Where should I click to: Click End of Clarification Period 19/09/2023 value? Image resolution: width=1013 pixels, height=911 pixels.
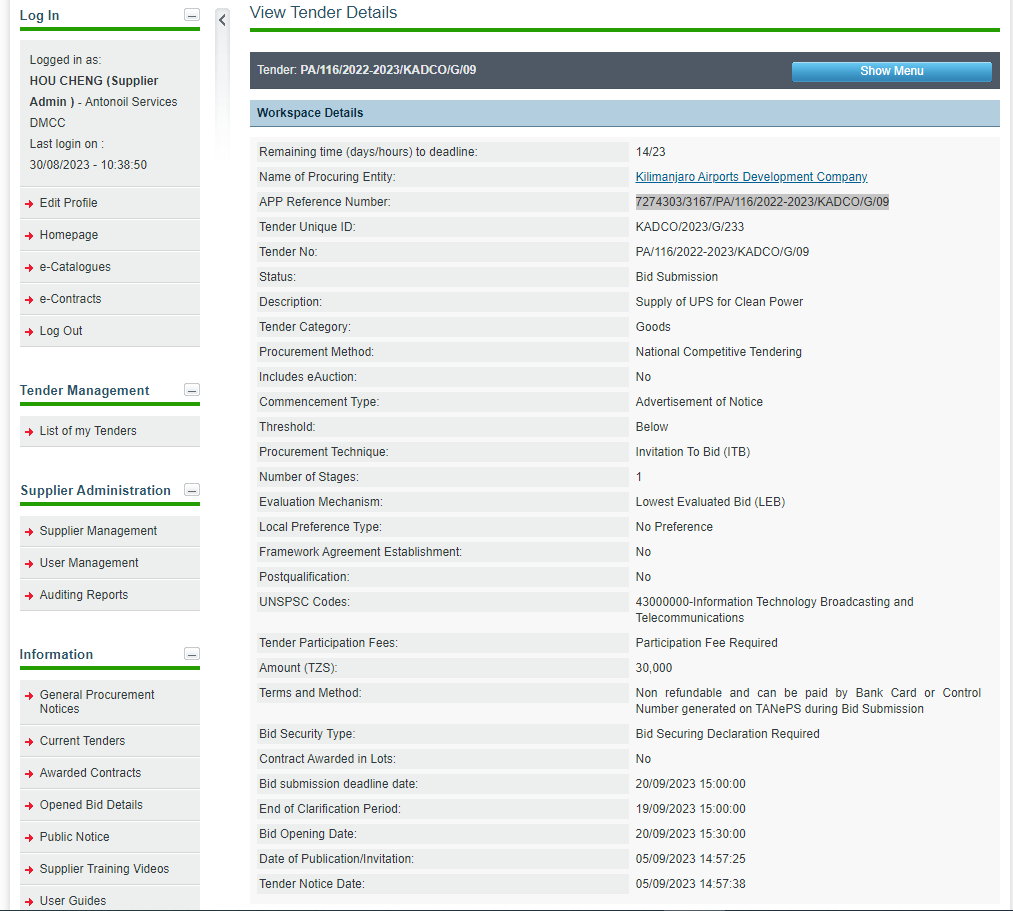pyautogui.click(x=691, y=809)
